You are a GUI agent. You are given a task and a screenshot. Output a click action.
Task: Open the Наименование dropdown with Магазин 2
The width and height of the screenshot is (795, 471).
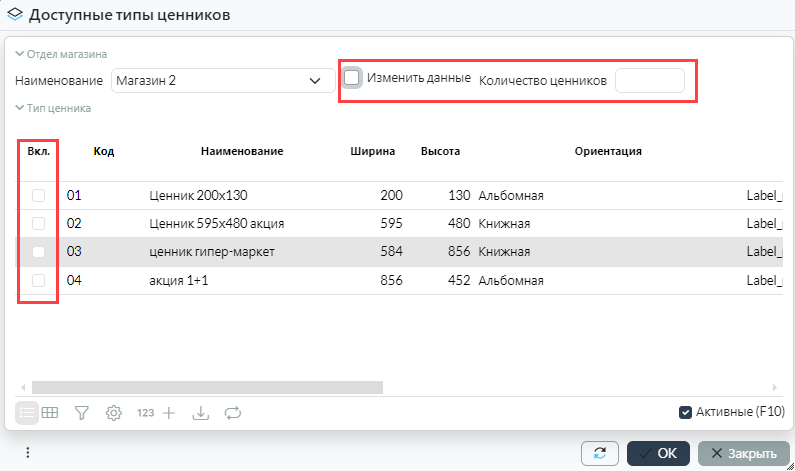tap(222, 80)
